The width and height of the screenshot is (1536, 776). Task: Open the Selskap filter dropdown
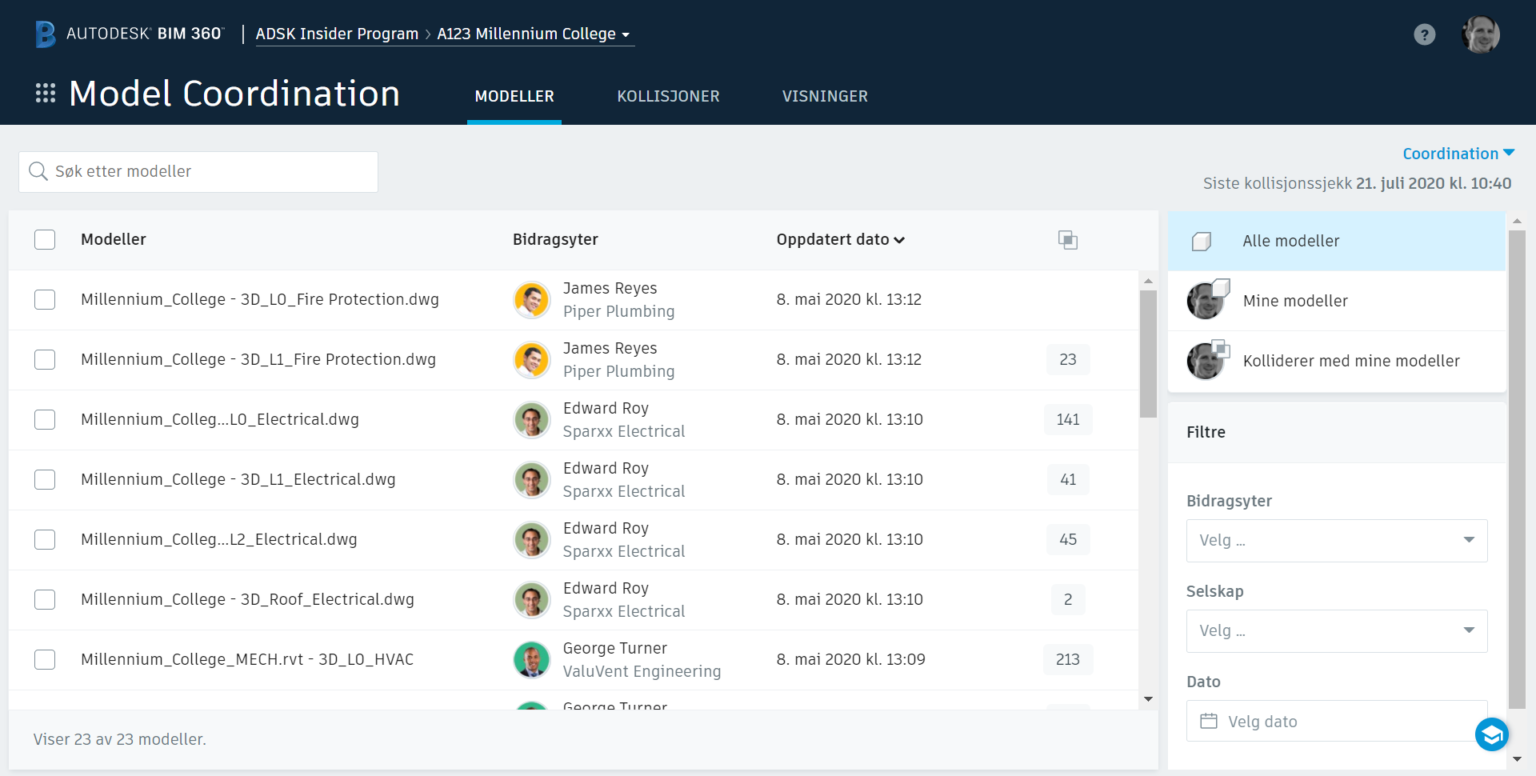click(x=1337, y=631)
